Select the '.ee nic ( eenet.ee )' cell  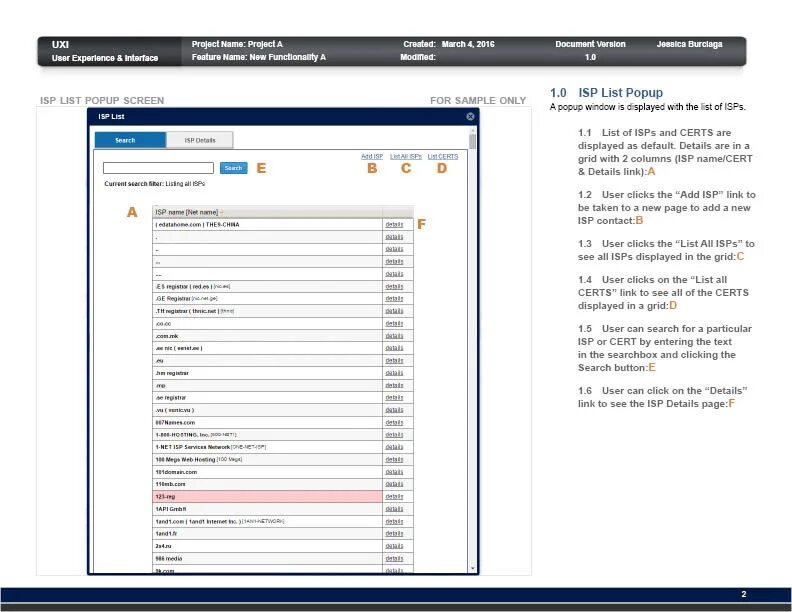[268, 348]
